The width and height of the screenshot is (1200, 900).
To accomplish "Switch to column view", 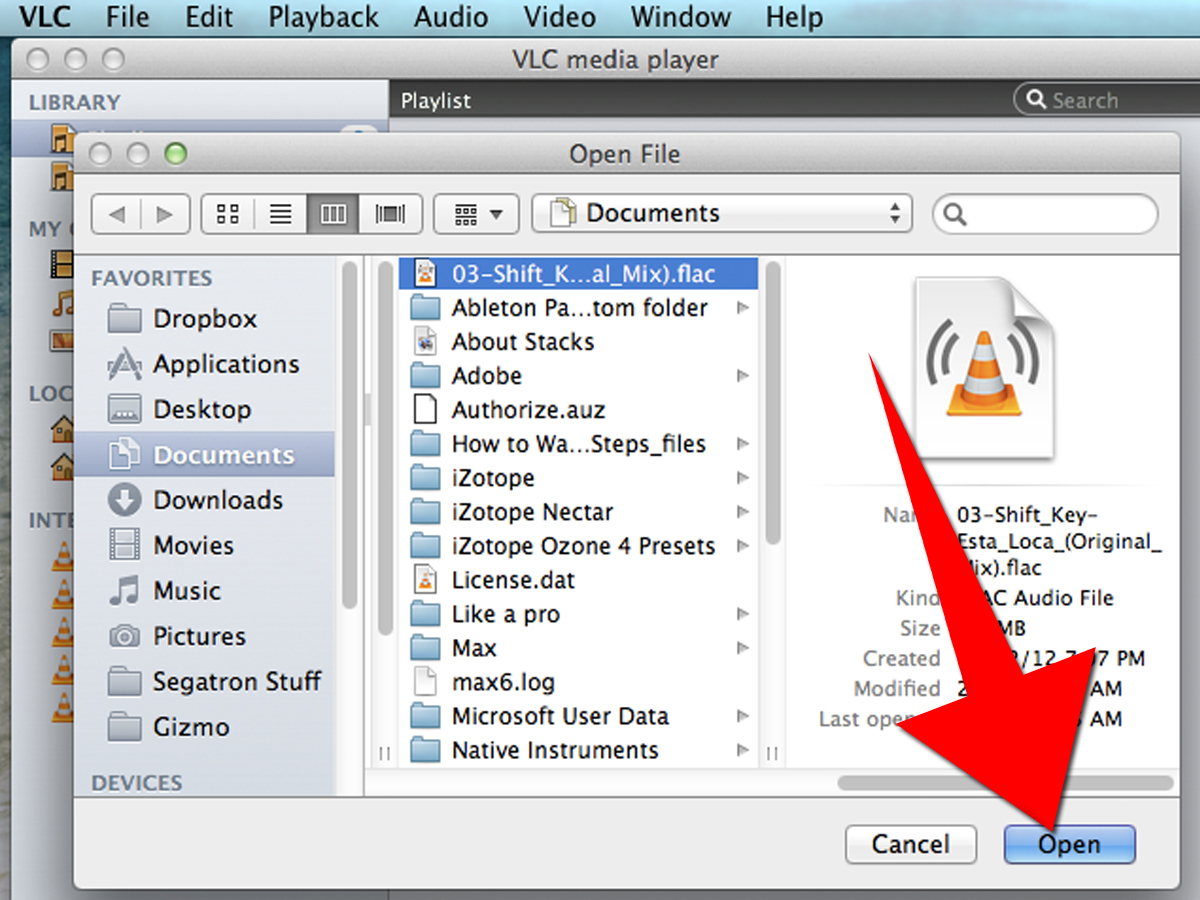I will tap(334, 214).
